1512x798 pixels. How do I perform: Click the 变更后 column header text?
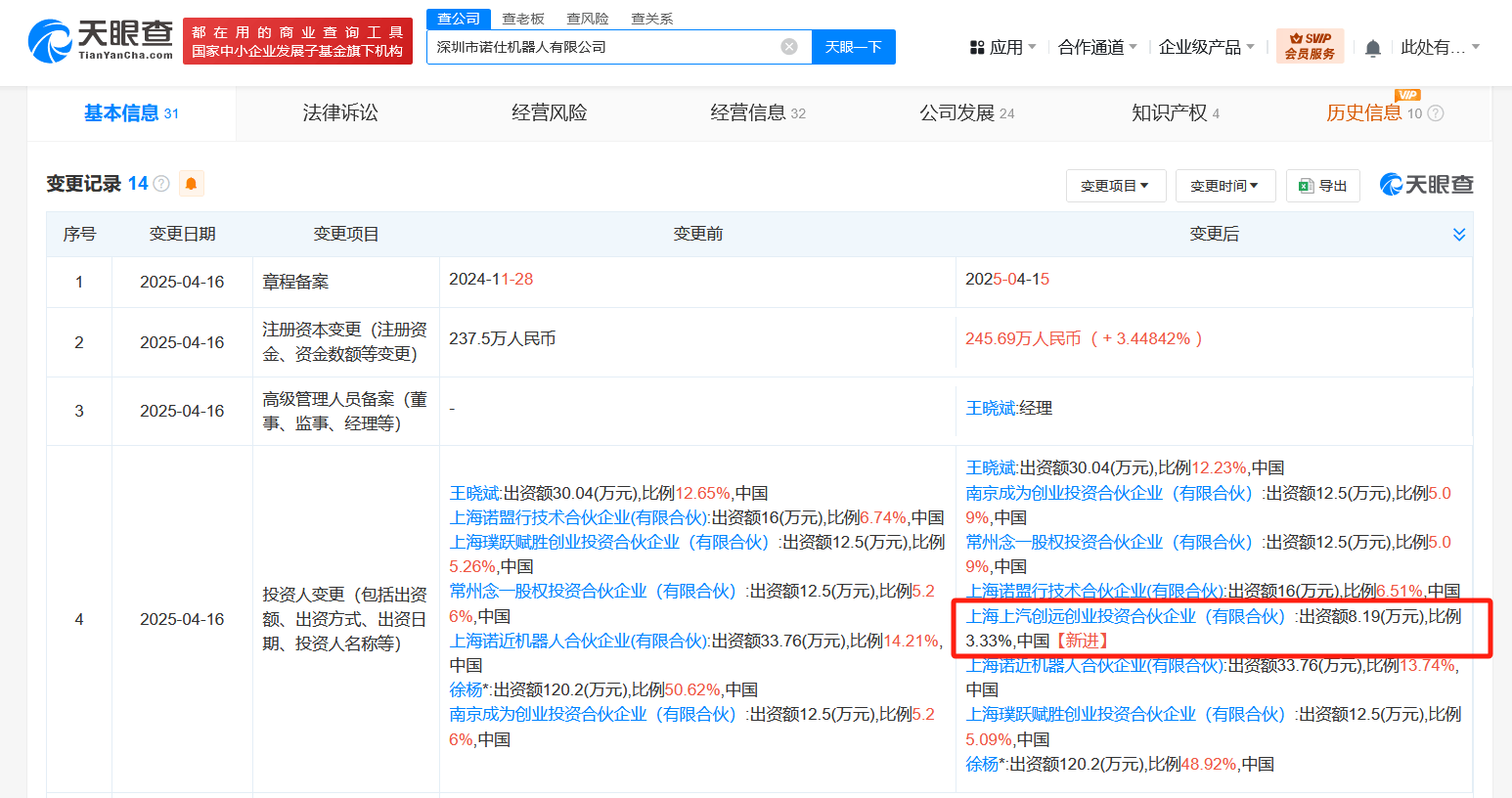point(1215,235)
